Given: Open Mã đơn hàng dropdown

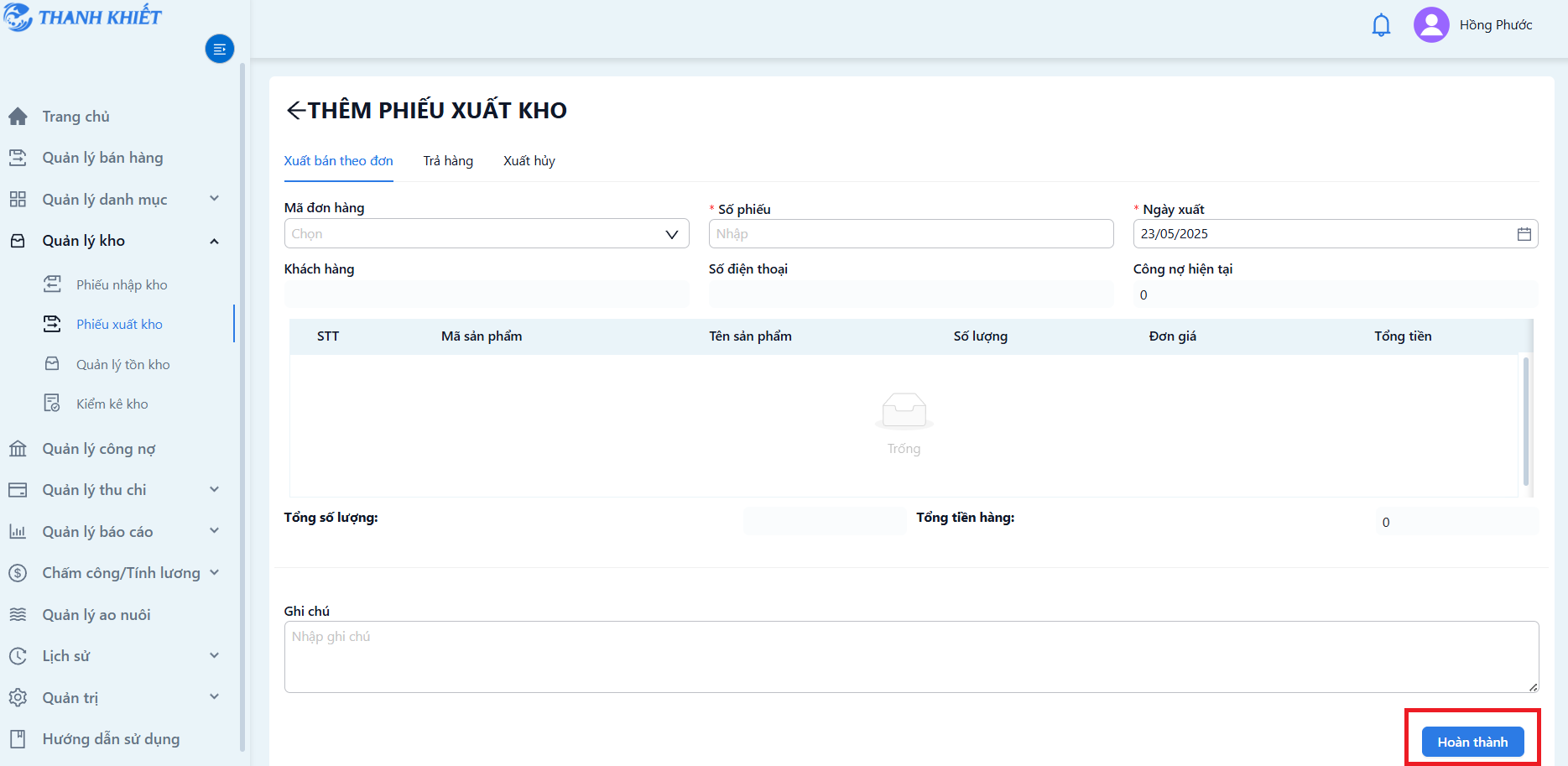Looking at the screenshot, I should [x=487, y=234].
